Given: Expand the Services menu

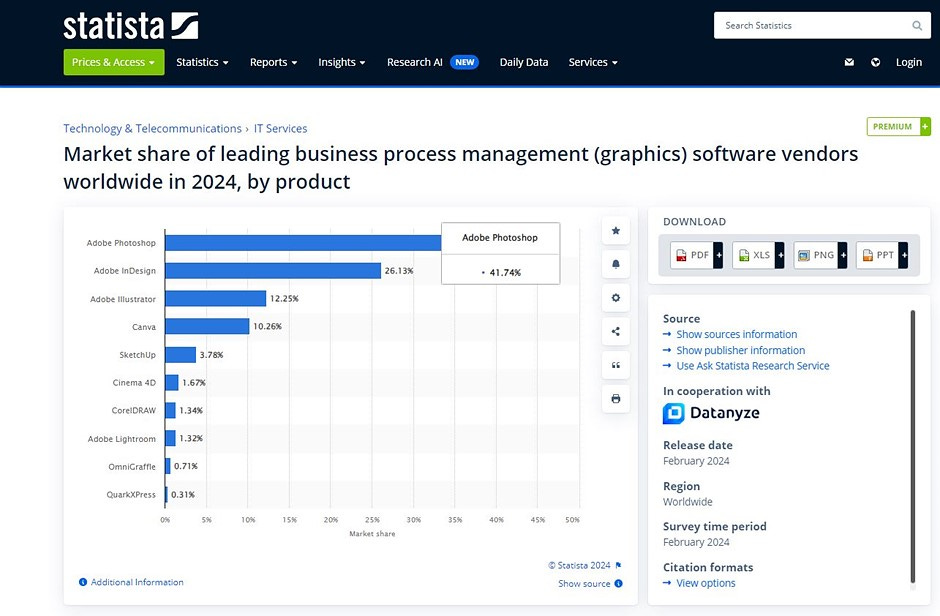Looking at the screenshot, I should point(593,62).
